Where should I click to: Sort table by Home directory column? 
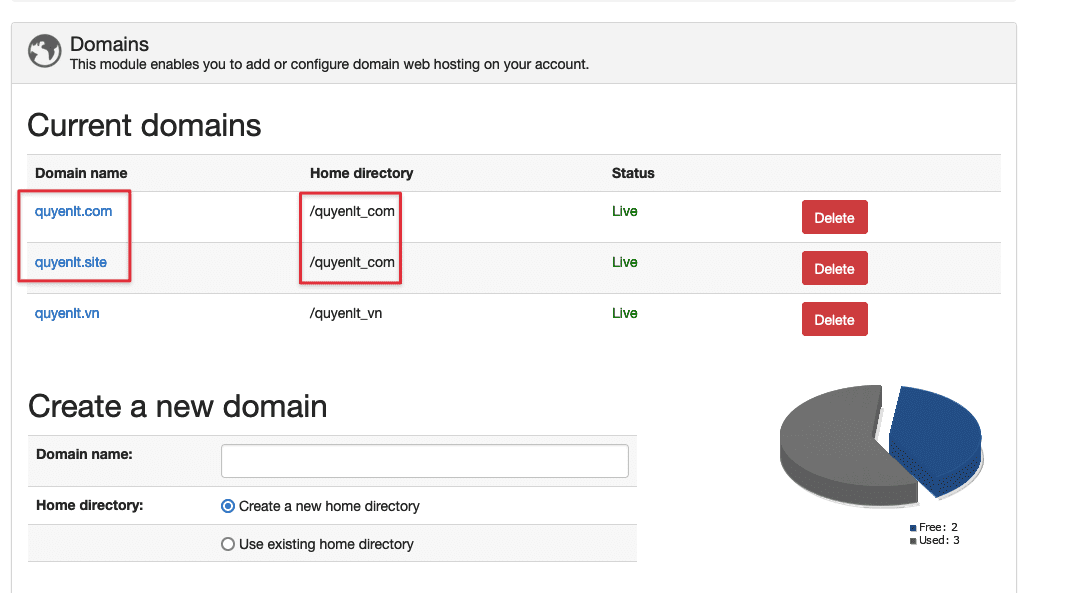tap(361, 172)
